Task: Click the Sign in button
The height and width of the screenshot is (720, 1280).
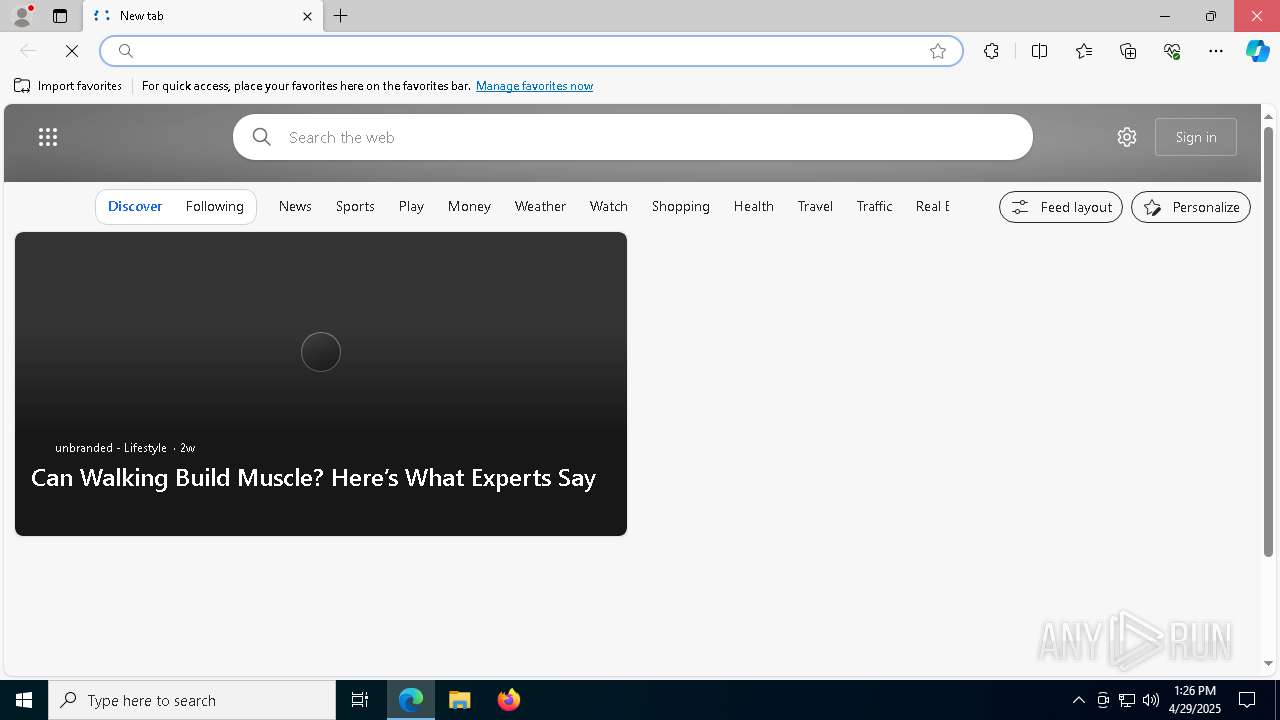Action: tap(1196, 137)
